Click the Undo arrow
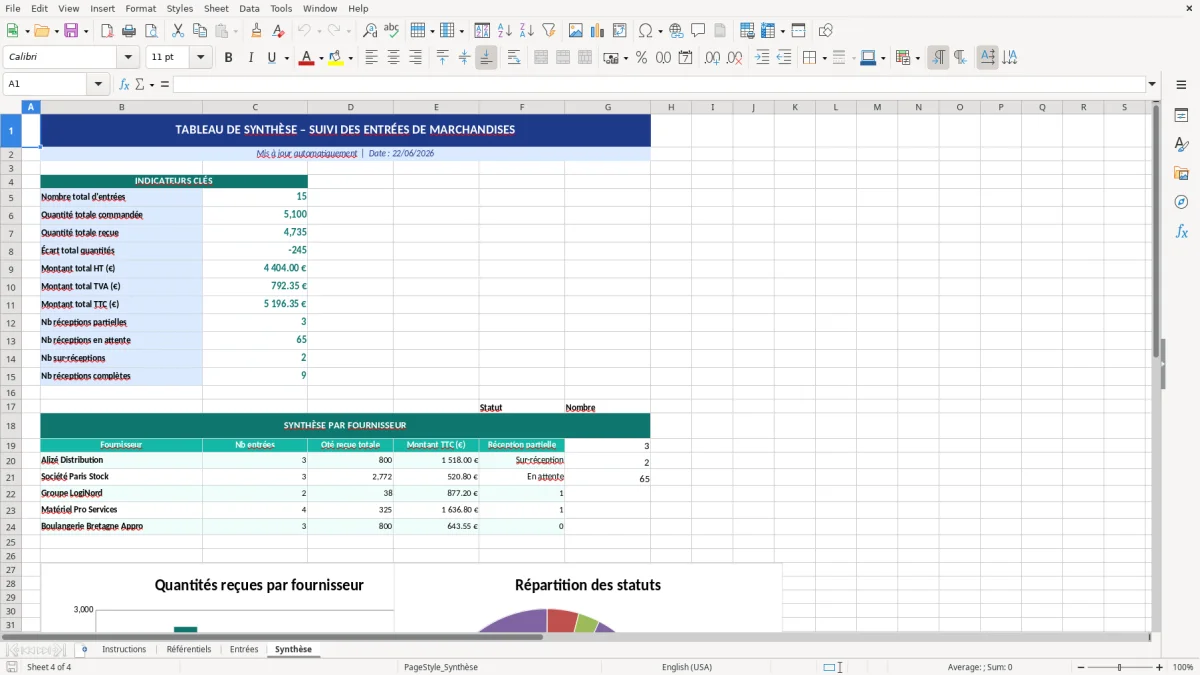Image resolution: width=1200 pixels, height=675 pixels. click(303, 31)
